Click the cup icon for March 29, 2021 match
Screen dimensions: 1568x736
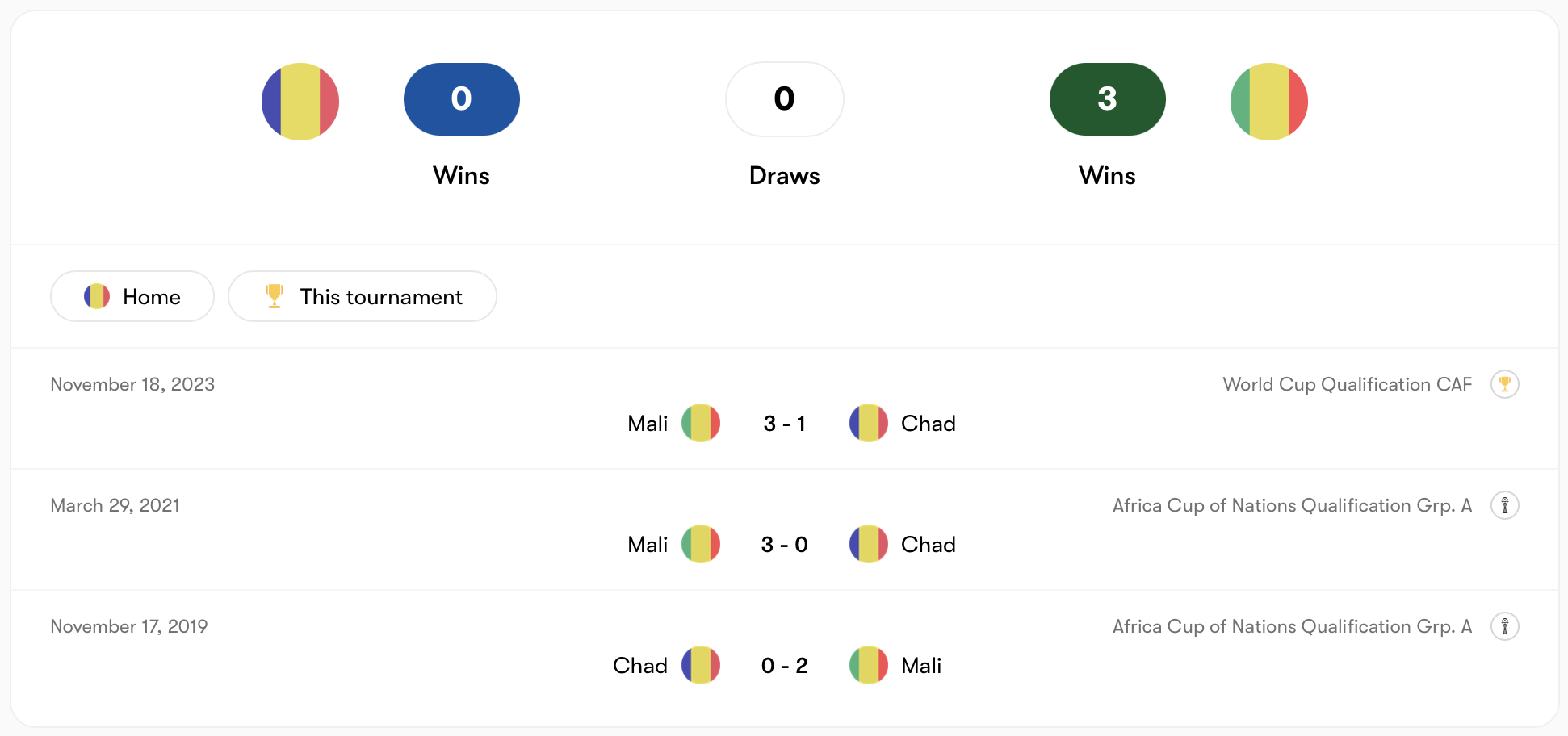1504,505
